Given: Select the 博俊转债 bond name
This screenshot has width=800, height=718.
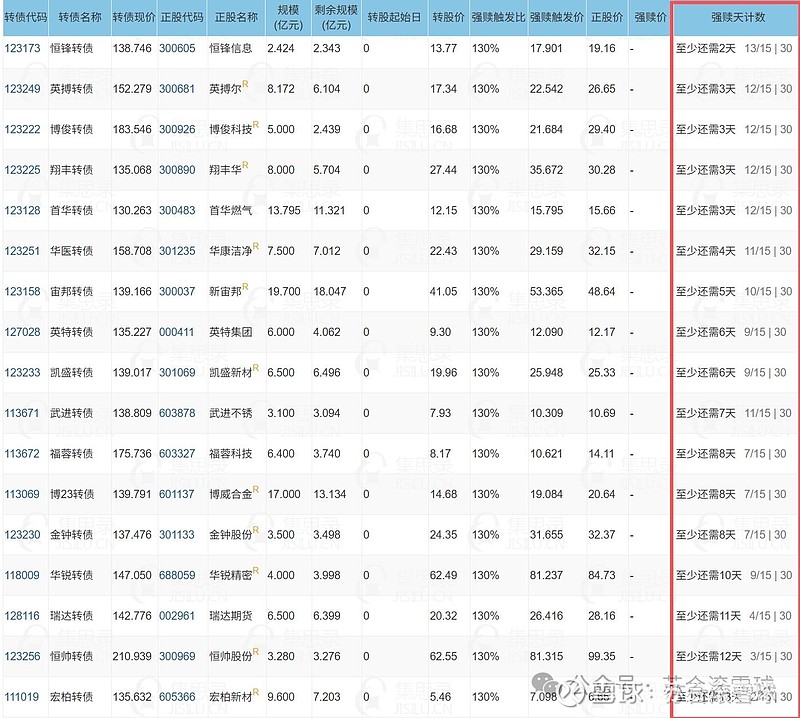Looking at the screenshot, I should [x=71, y=129].
